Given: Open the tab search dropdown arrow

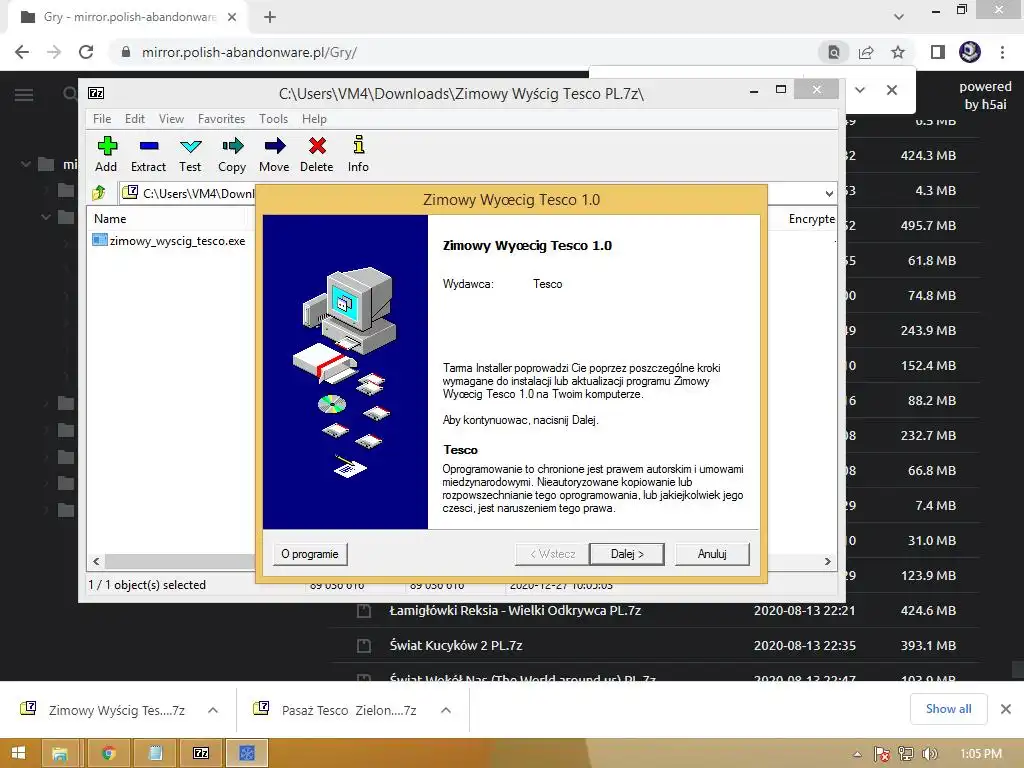Looking at the screenshot, I should click(899, 17).
